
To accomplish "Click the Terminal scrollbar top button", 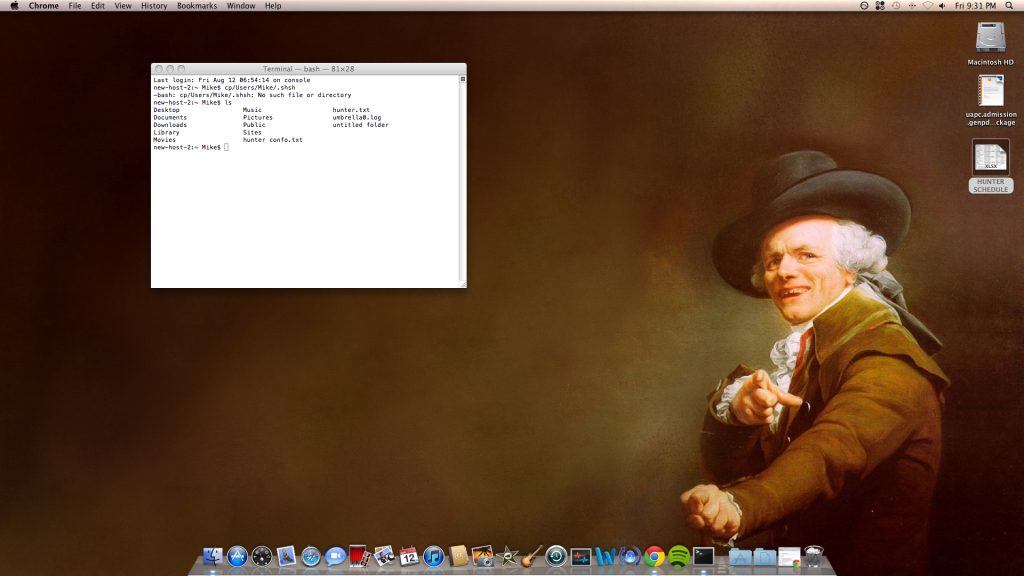I will coord(463,79).
